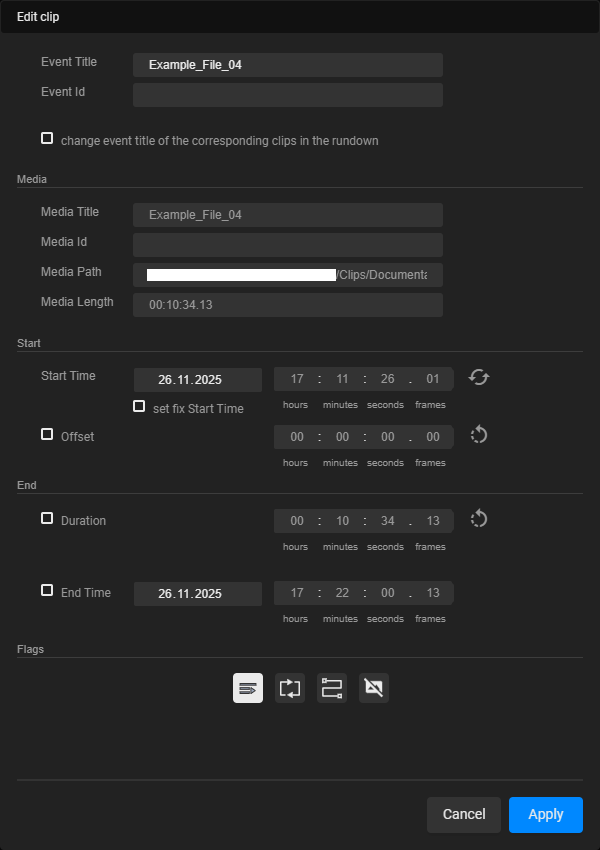Toggle the no-video flag
The height and width of the screenshot is (850, 600).
pos(373,688)
